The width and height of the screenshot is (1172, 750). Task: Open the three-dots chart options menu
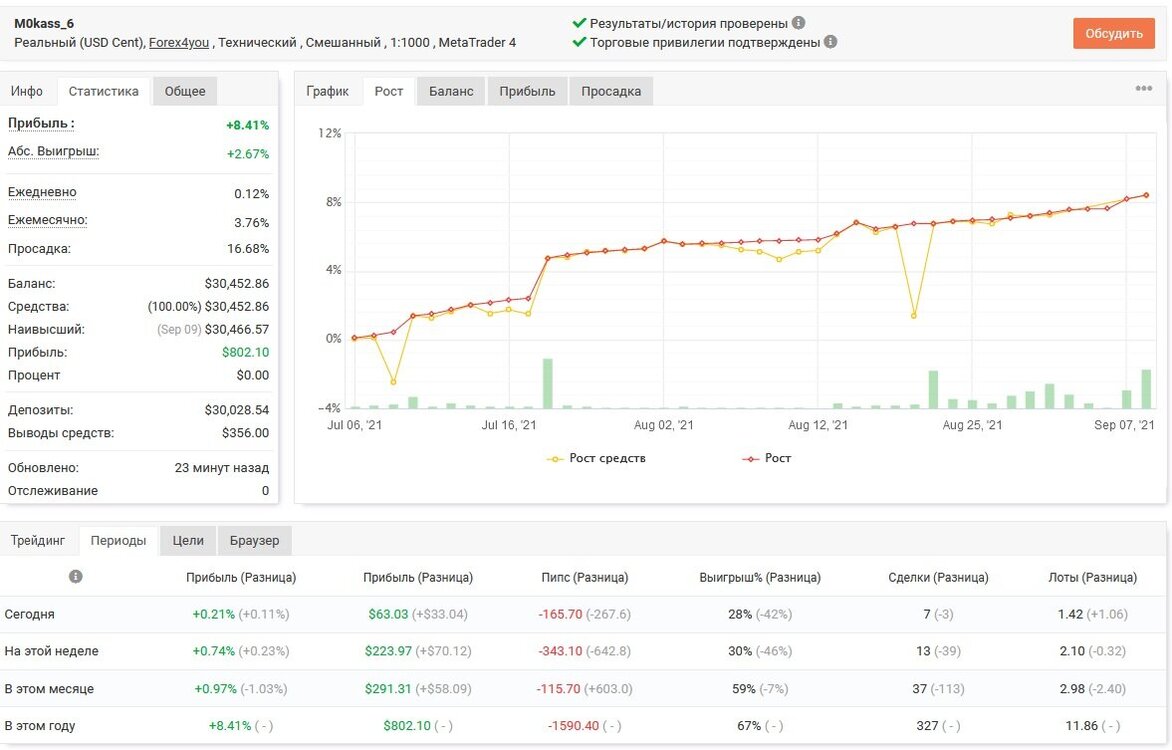(x=1144, y=88)
